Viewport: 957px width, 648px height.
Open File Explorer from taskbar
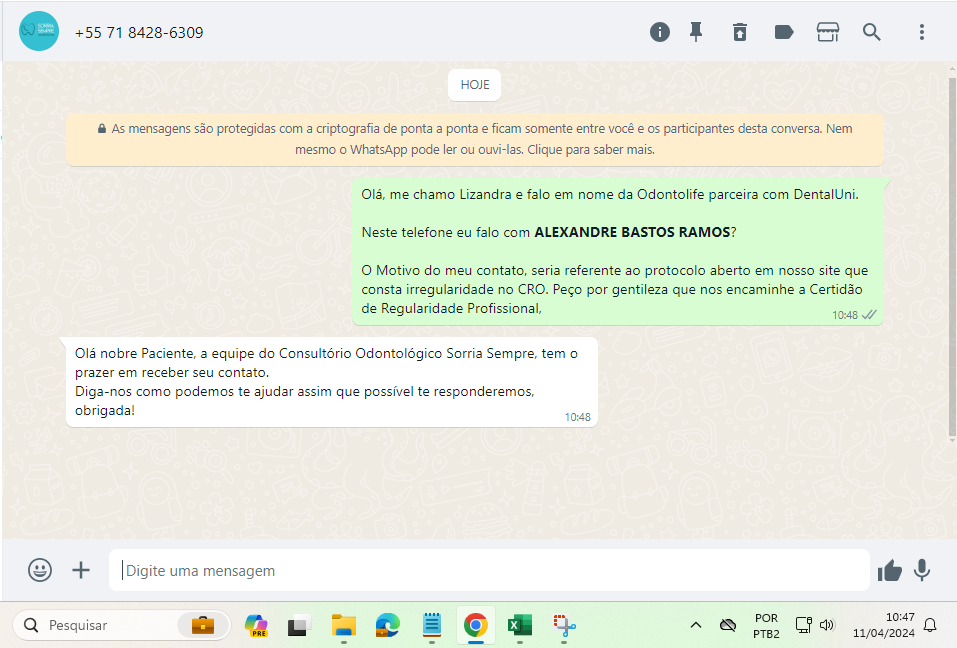[x=344, y=625]
